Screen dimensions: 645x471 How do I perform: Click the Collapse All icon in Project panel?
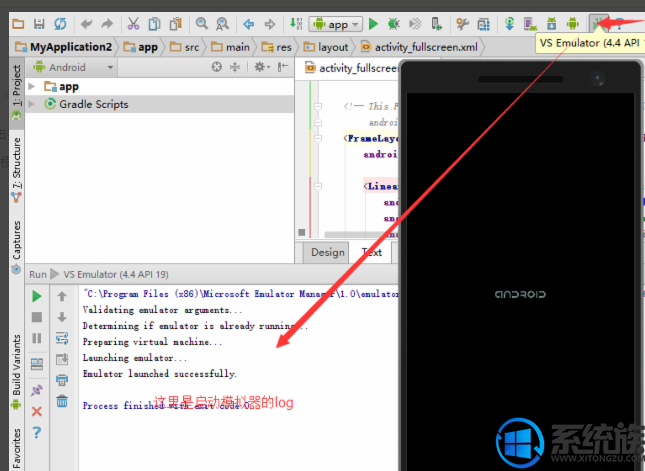pyautogui.click(x=235, y=67)
